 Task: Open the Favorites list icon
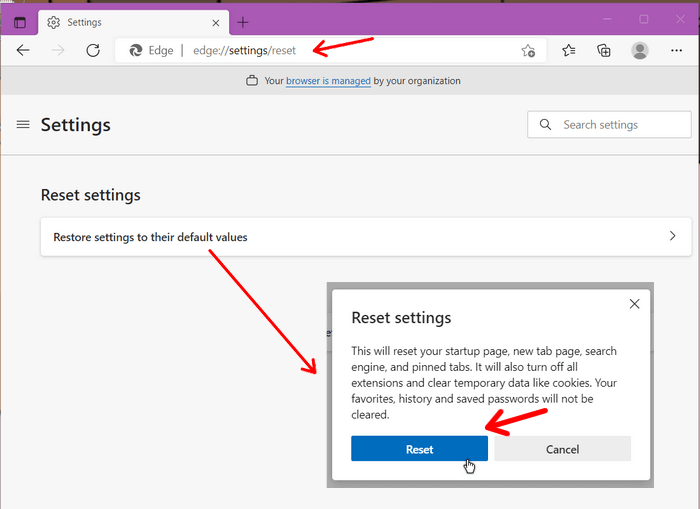[x=568, y=50]
